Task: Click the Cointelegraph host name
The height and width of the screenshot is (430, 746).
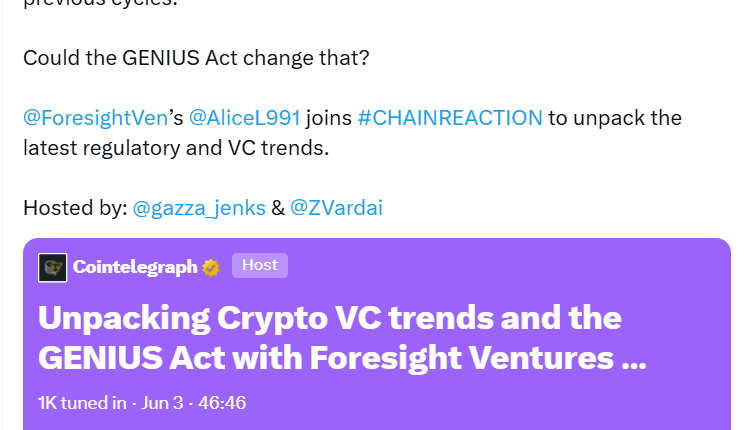Action: (x=135, y=267)
